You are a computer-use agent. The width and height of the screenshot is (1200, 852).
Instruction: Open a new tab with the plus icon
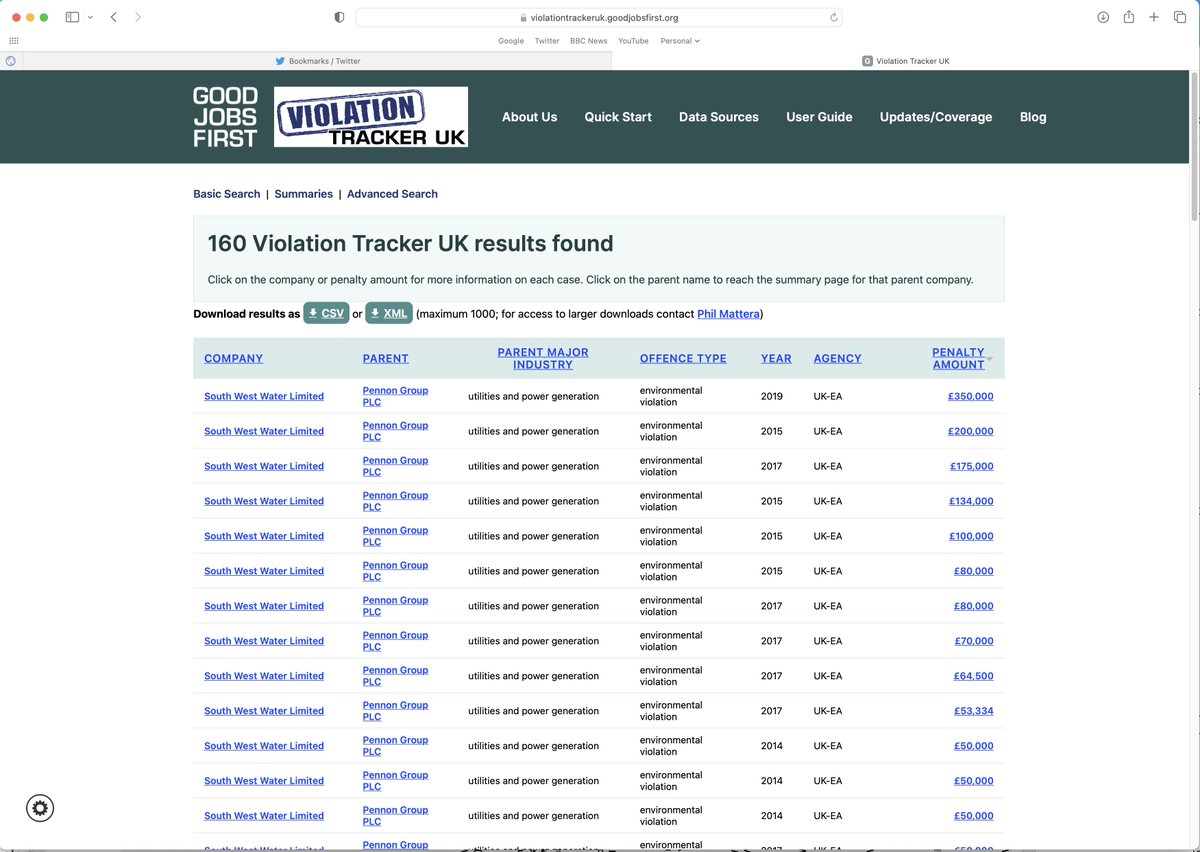[1153, 17]
